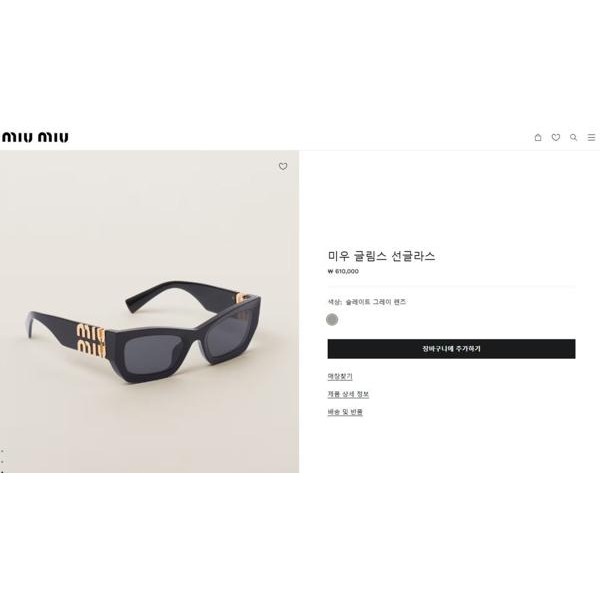Viewport: 600px width, 600px height.
Task: Open the search magnifier icon
Action: [x=573, y=137]
